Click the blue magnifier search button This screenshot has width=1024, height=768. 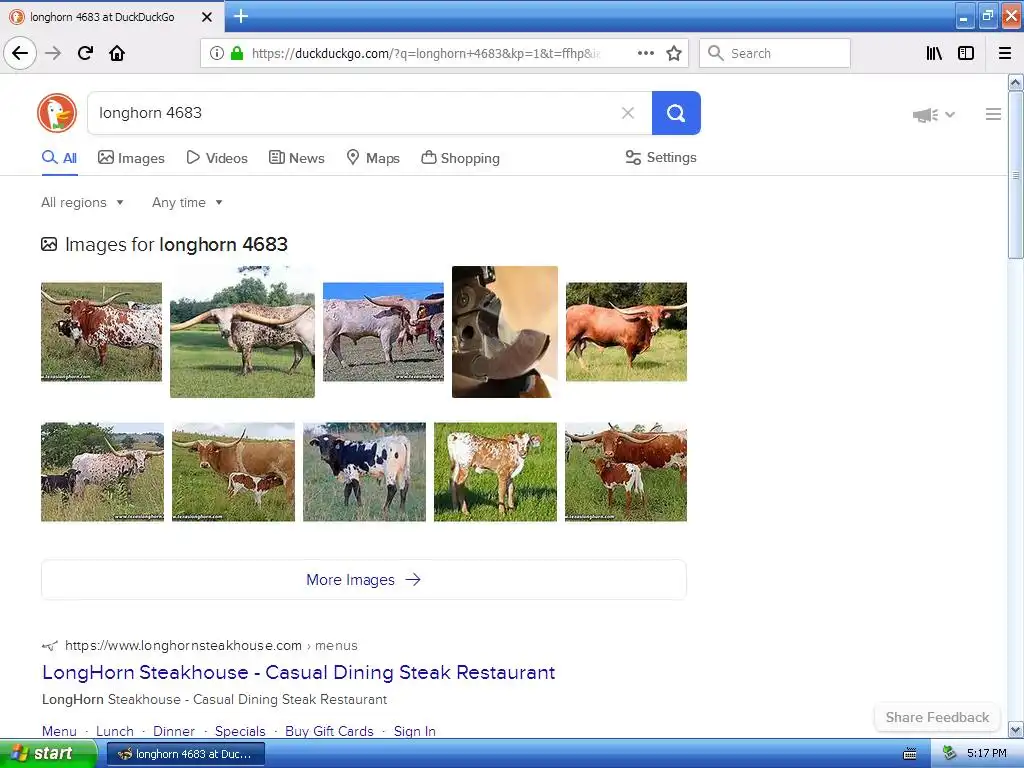click(x=676, y=113)
